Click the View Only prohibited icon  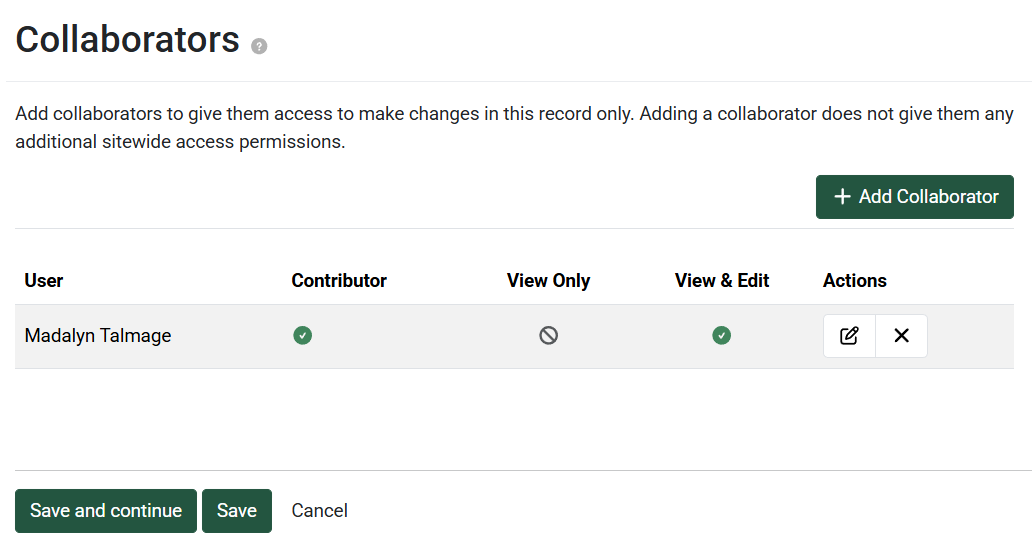548,336
